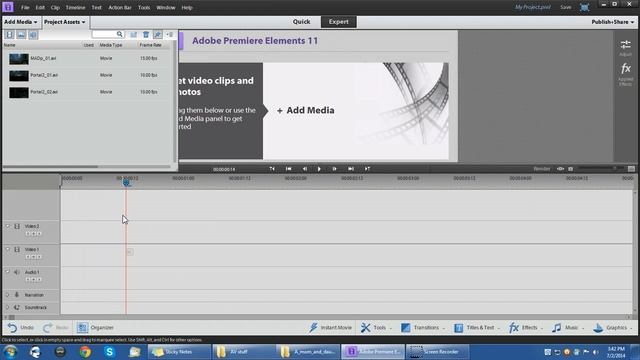Open the Project Assets panel options menu

coord(170,35)
